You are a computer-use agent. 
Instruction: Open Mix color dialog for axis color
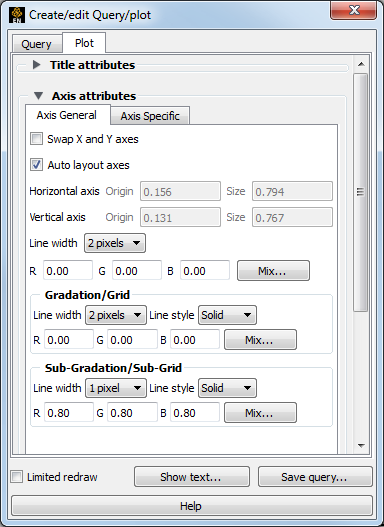(273, 271)
